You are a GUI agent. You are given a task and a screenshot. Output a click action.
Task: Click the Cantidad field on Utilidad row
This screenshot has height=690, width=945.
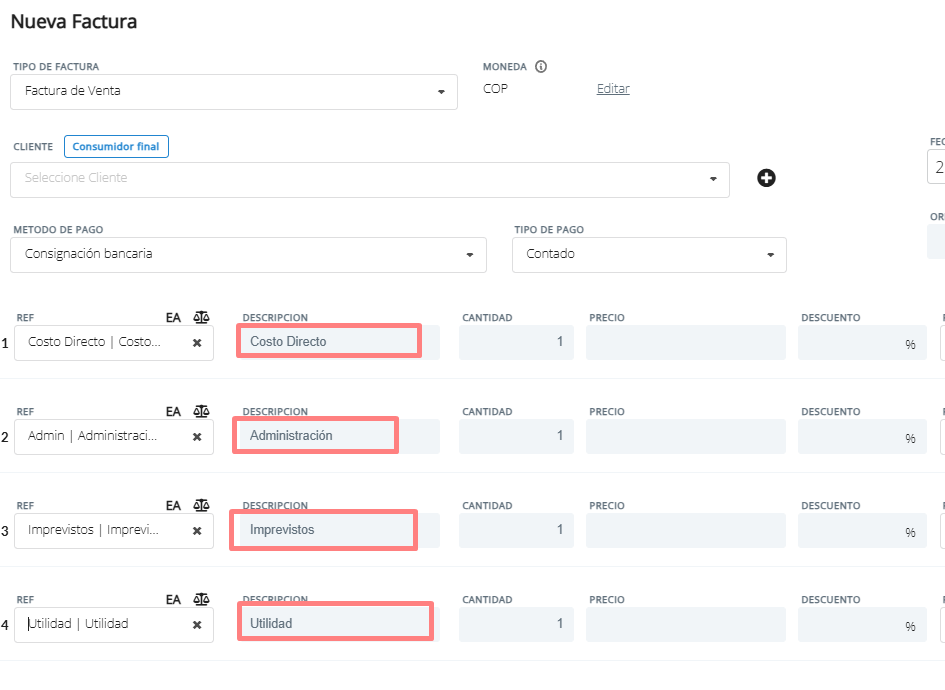coord(516,624)
